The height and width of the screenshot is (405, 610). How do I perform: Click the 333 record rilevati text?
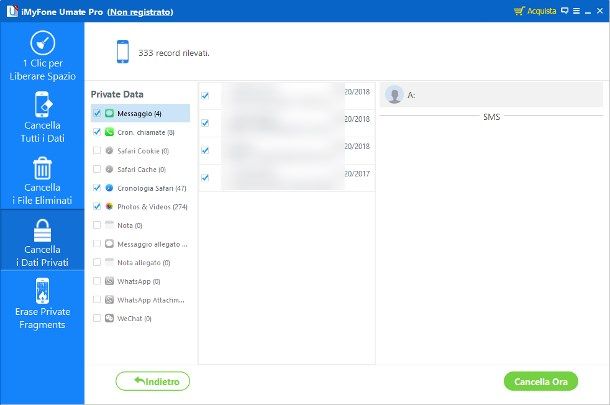(x=174, y=53)
